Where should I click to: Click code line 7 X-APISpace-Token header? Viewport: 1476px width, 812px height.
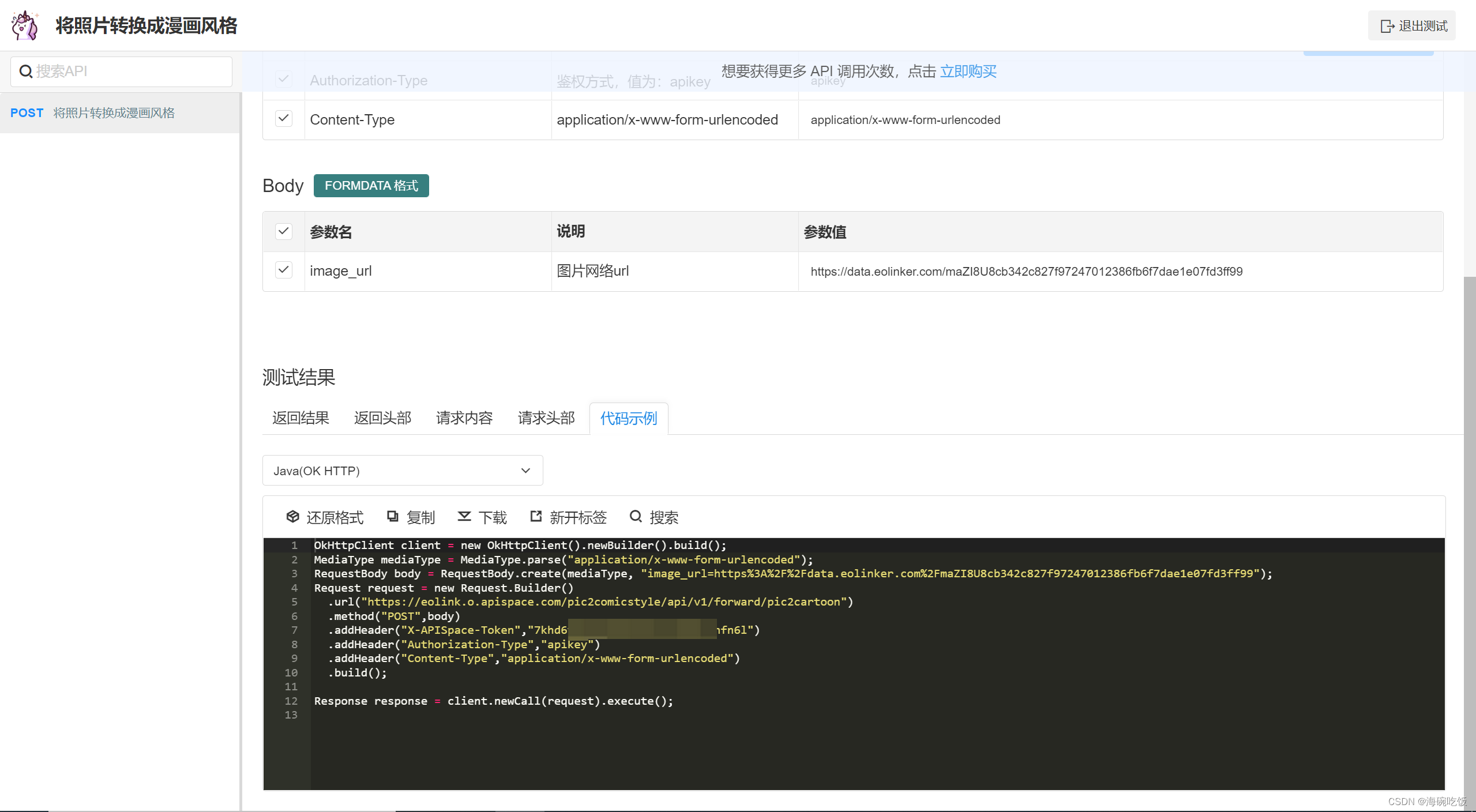click(x=544, y=630)
